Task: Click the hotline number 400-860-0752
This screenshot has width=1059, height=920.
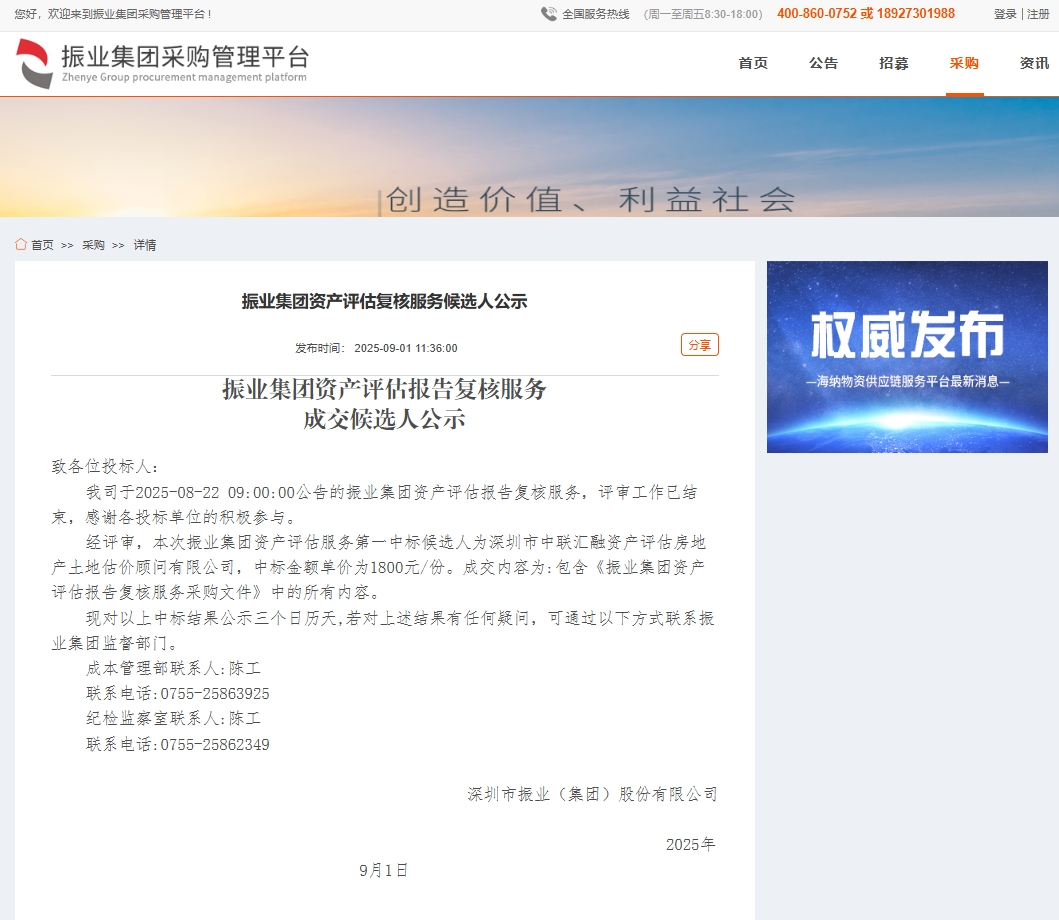Action: (x=817, y=14)
